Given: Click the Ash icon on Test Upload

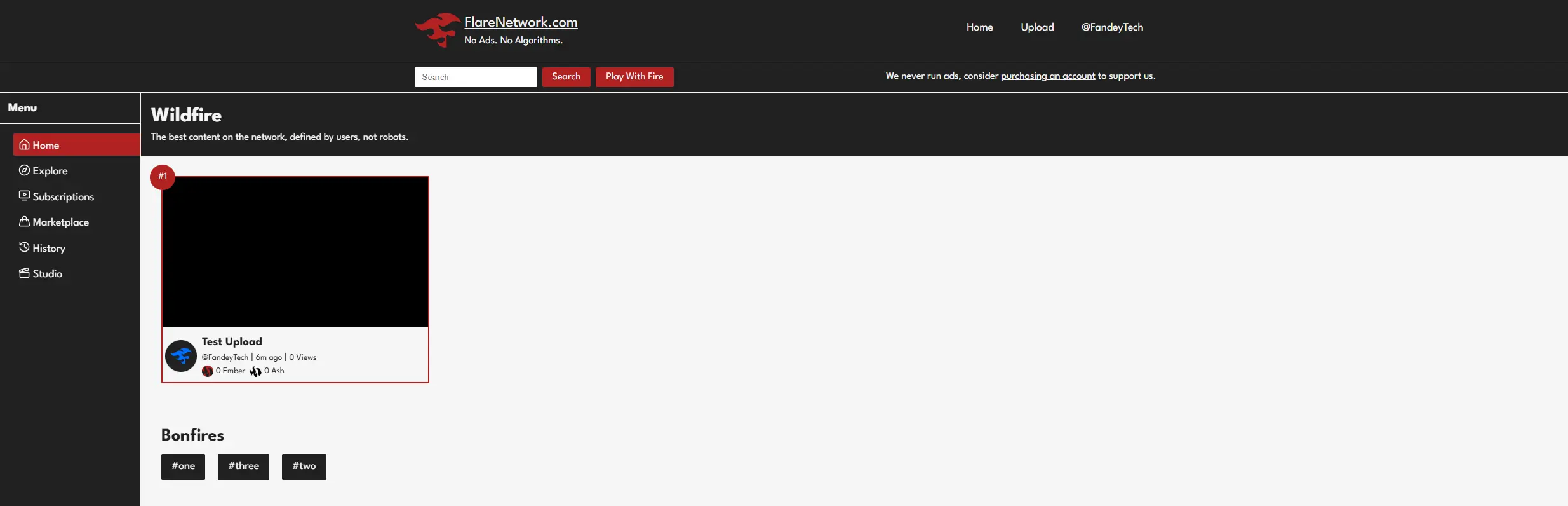Looking at the screenshot, I should click(256, 371).
